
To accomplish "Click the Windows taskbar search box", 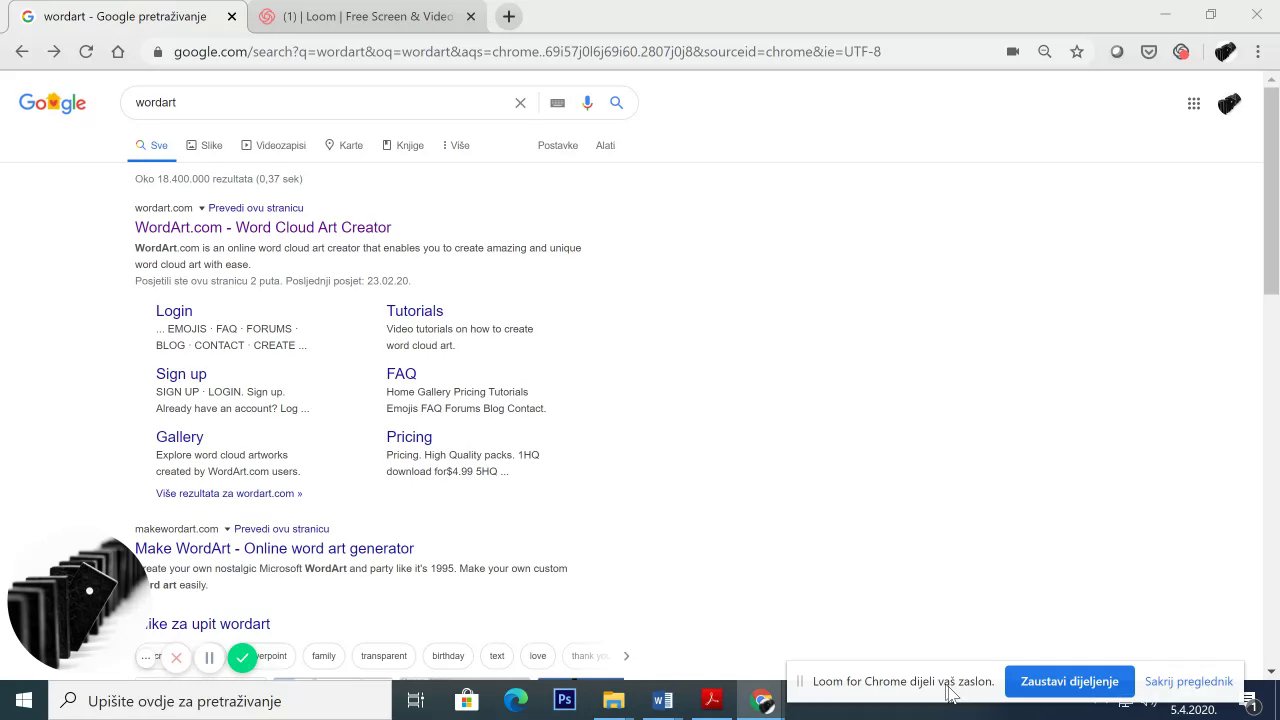I will 220,701.
